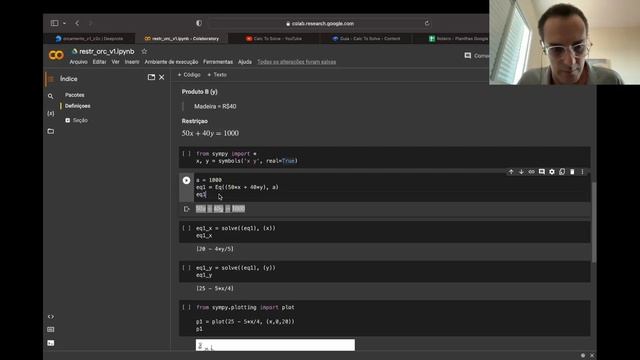Open the Ambiente de execução menu

[171, 62]
